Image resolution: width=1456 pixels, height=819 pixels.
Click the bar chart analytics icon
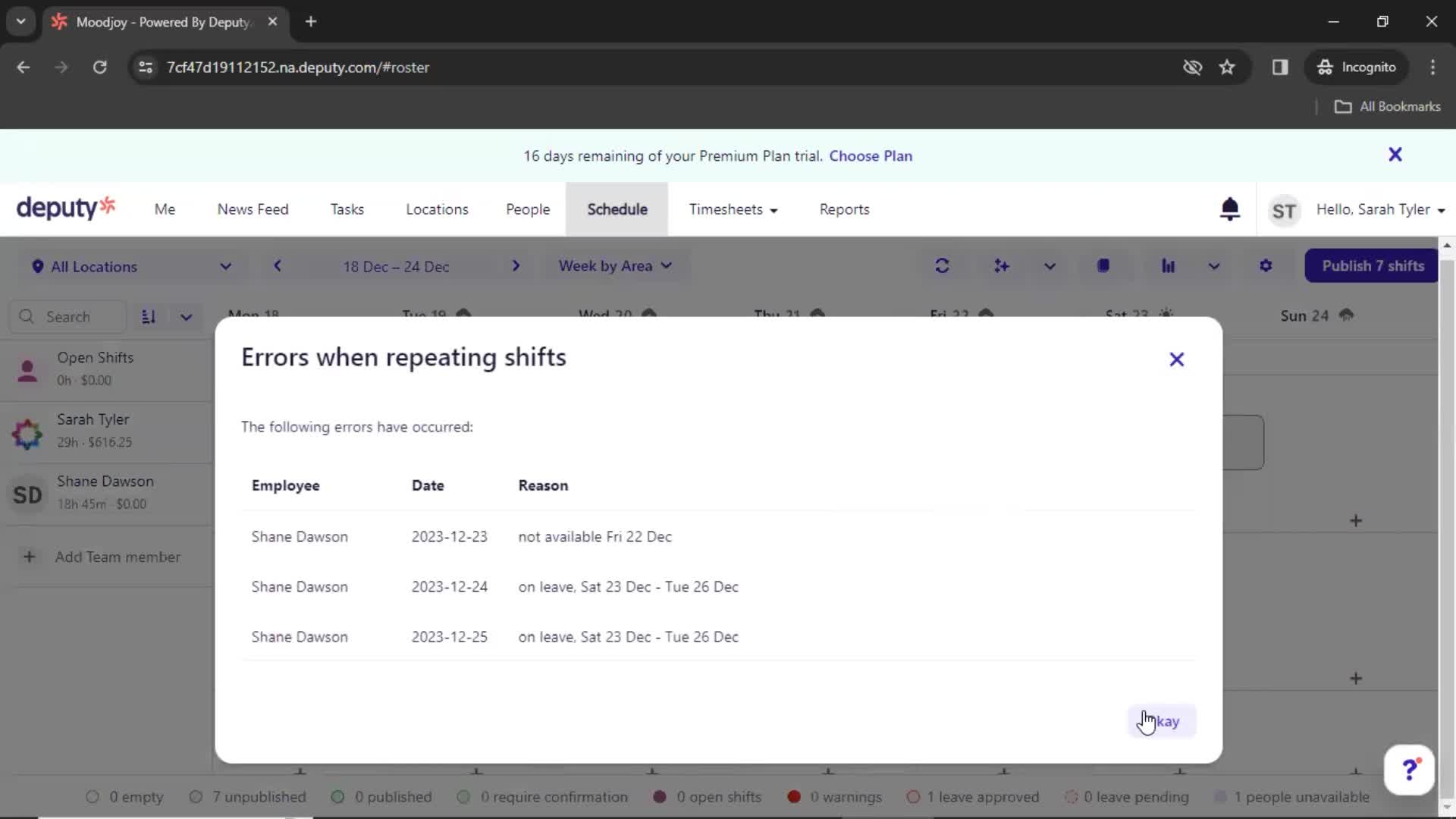click(x=1168, y=265)
